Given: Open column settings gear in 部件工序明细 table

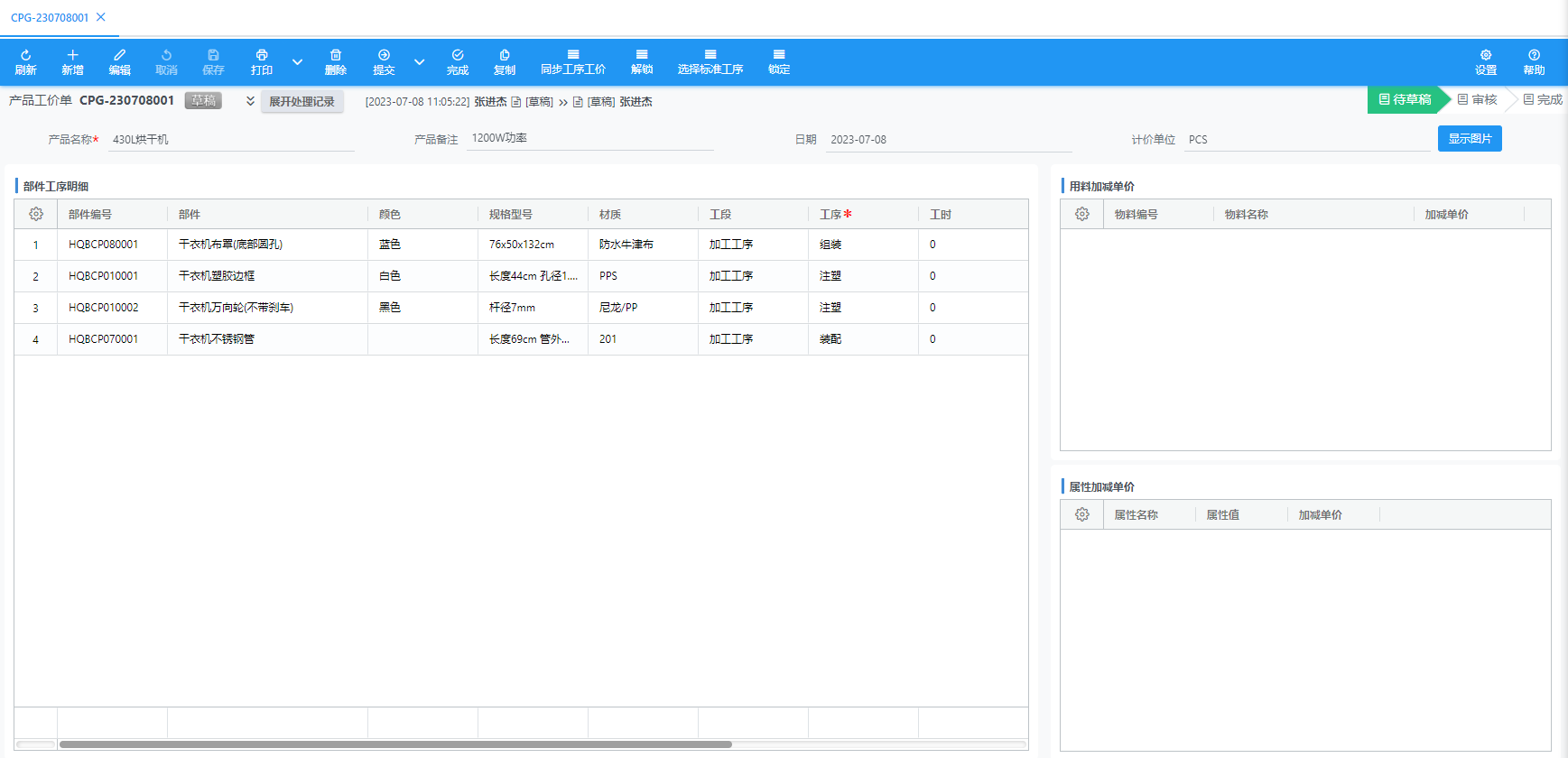Looking at the screenshot, I should click(36, 214).
